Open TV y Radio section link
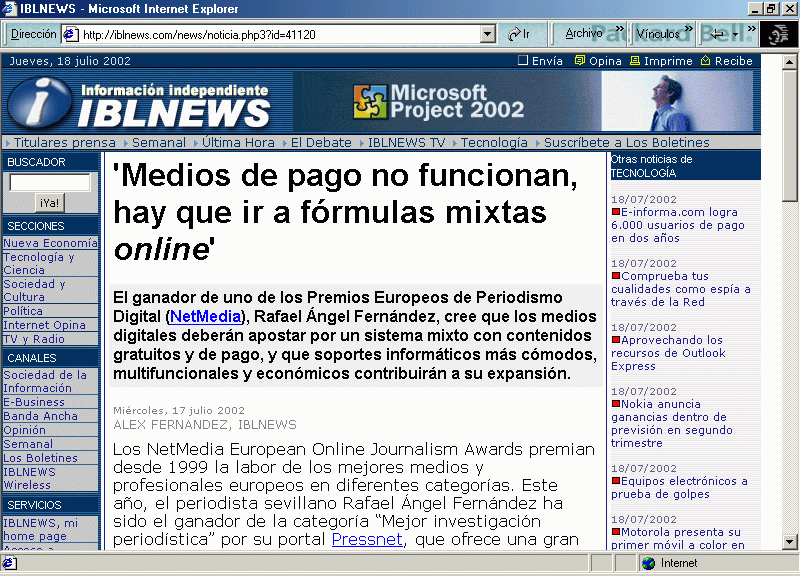 [x=34, y=339]
